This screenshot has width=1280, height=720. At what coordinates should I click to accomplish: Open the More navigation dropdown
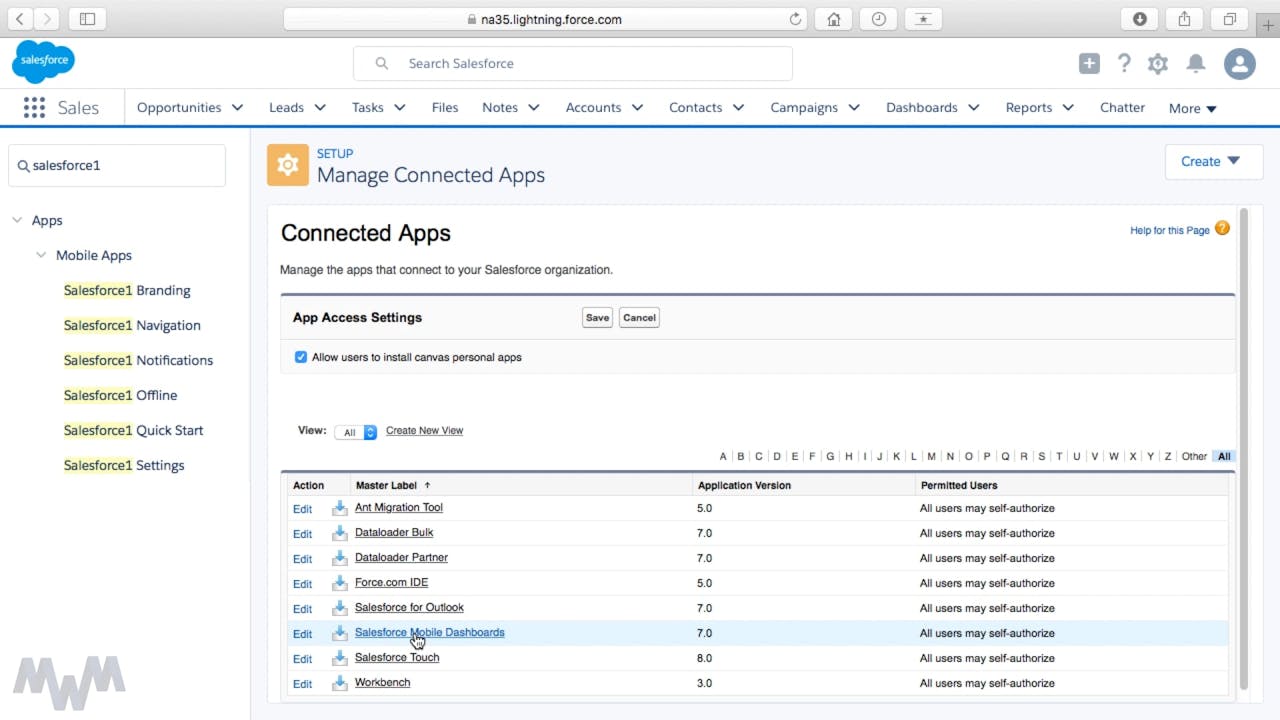tap(1193, 109)
